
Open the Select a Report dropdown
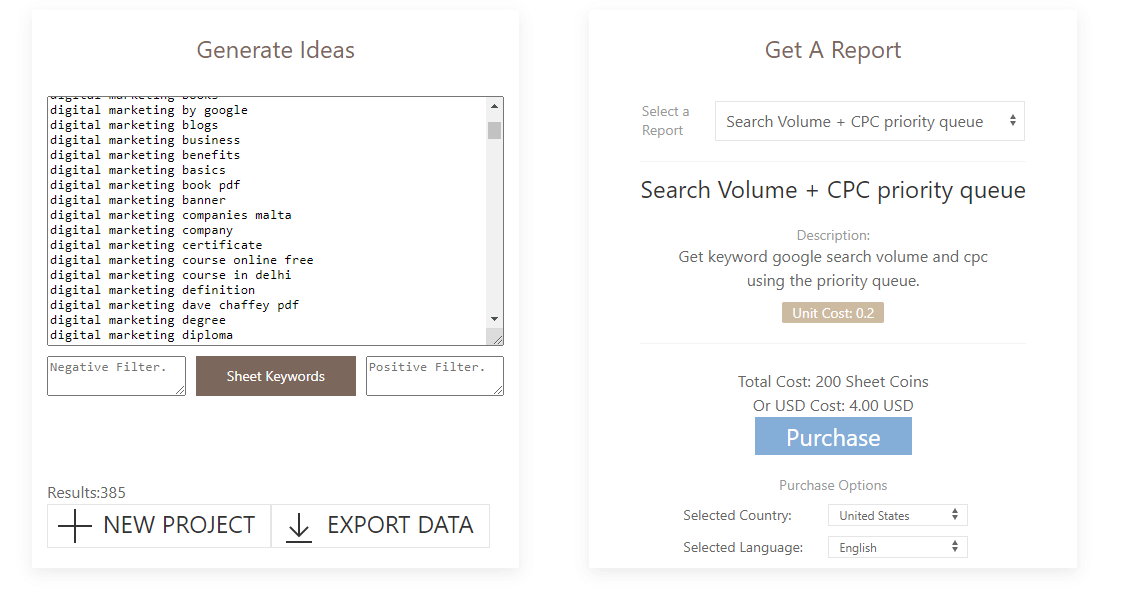coord(869,121)
